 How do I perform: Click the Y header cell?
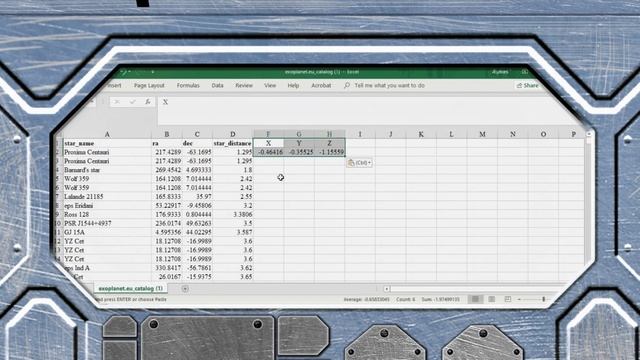click(x=299, y=143)
